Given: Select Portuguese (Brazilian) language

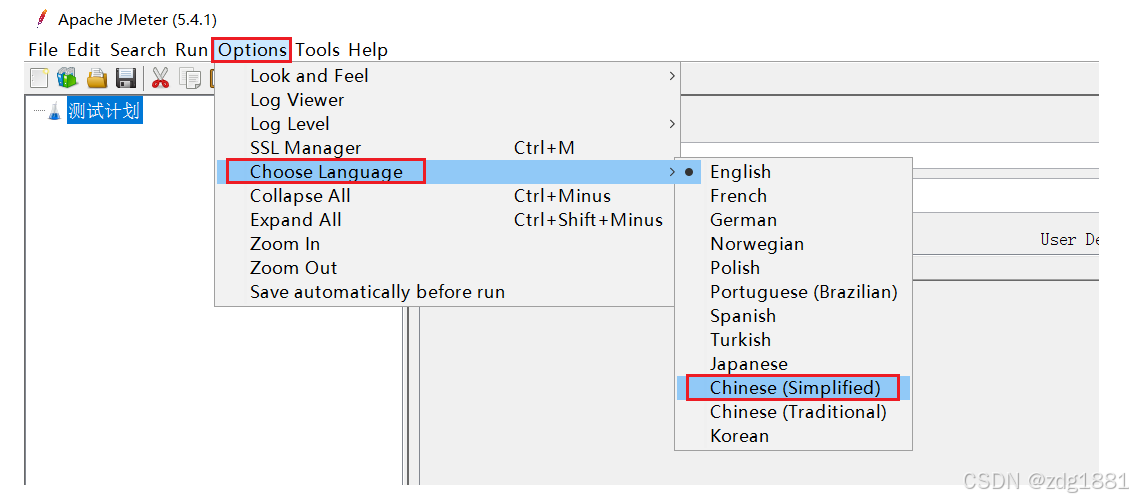Looking at the screenshot, I should click(793, 292).
